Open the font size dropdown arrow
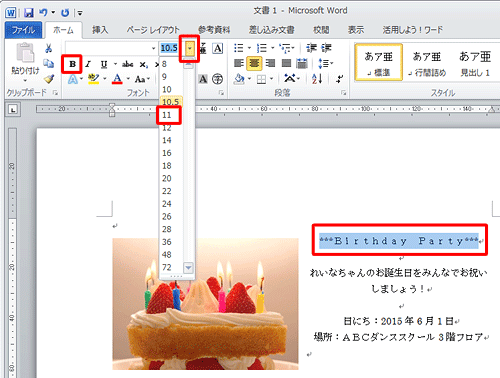 click(x=190, y=49)
